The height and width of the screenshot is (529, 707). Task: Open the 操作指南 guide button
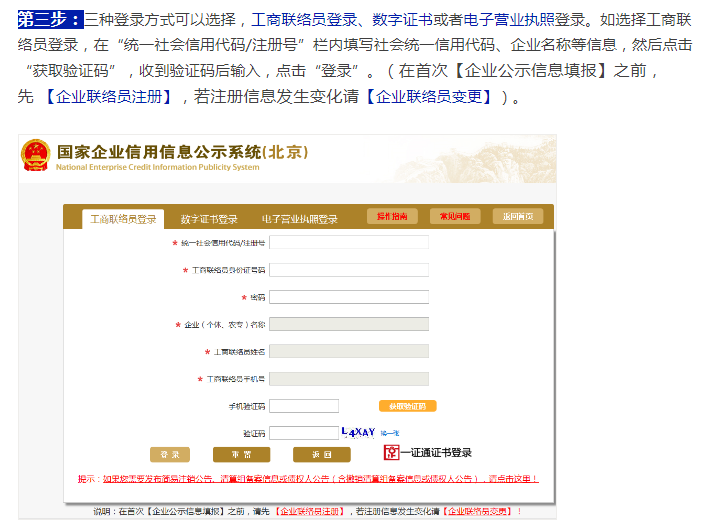(392, 217)
